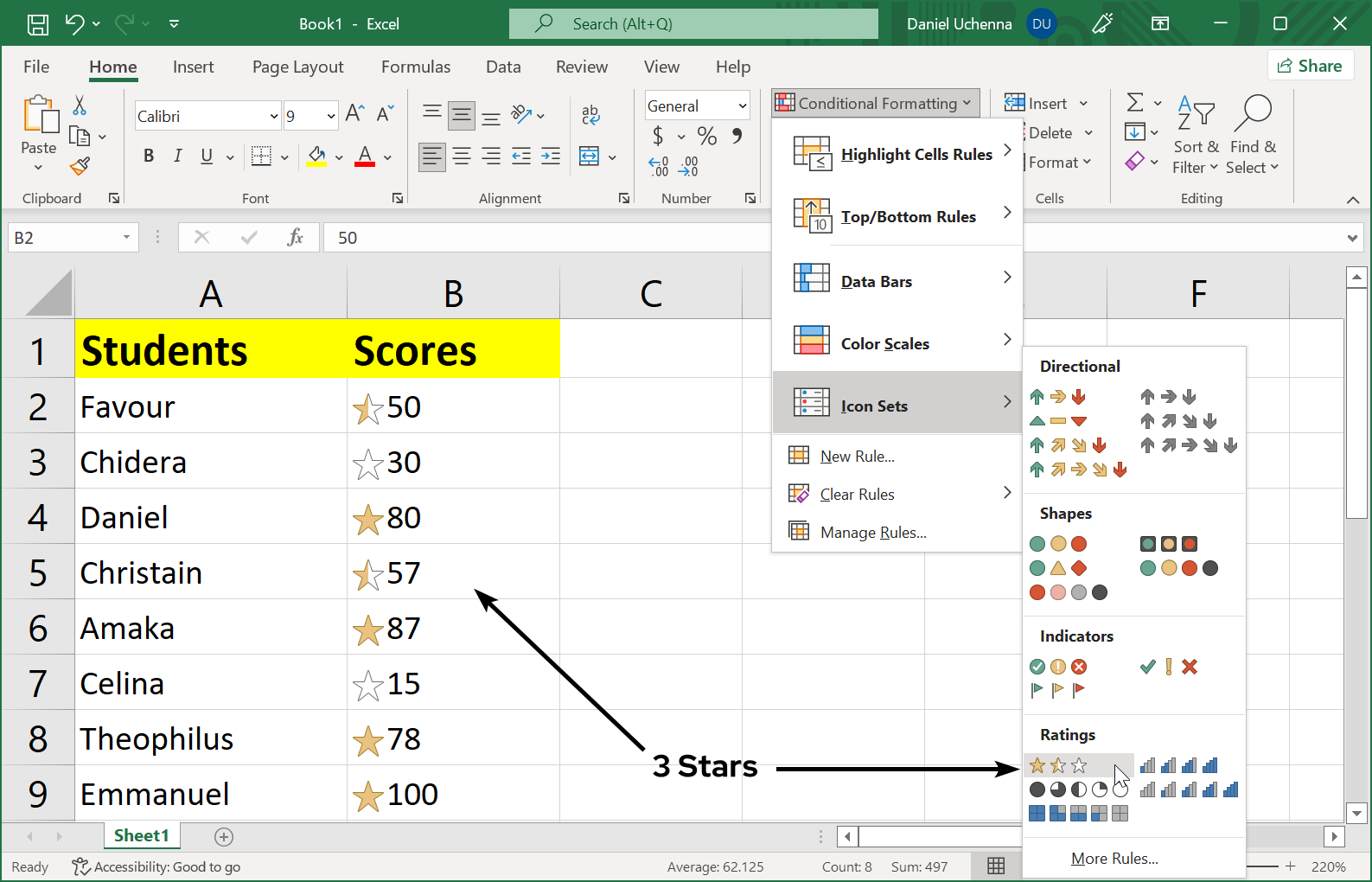Screen dimensions: 1372x882
Task: Open the General number format dropdown
Action: click(x=742, y=105)
